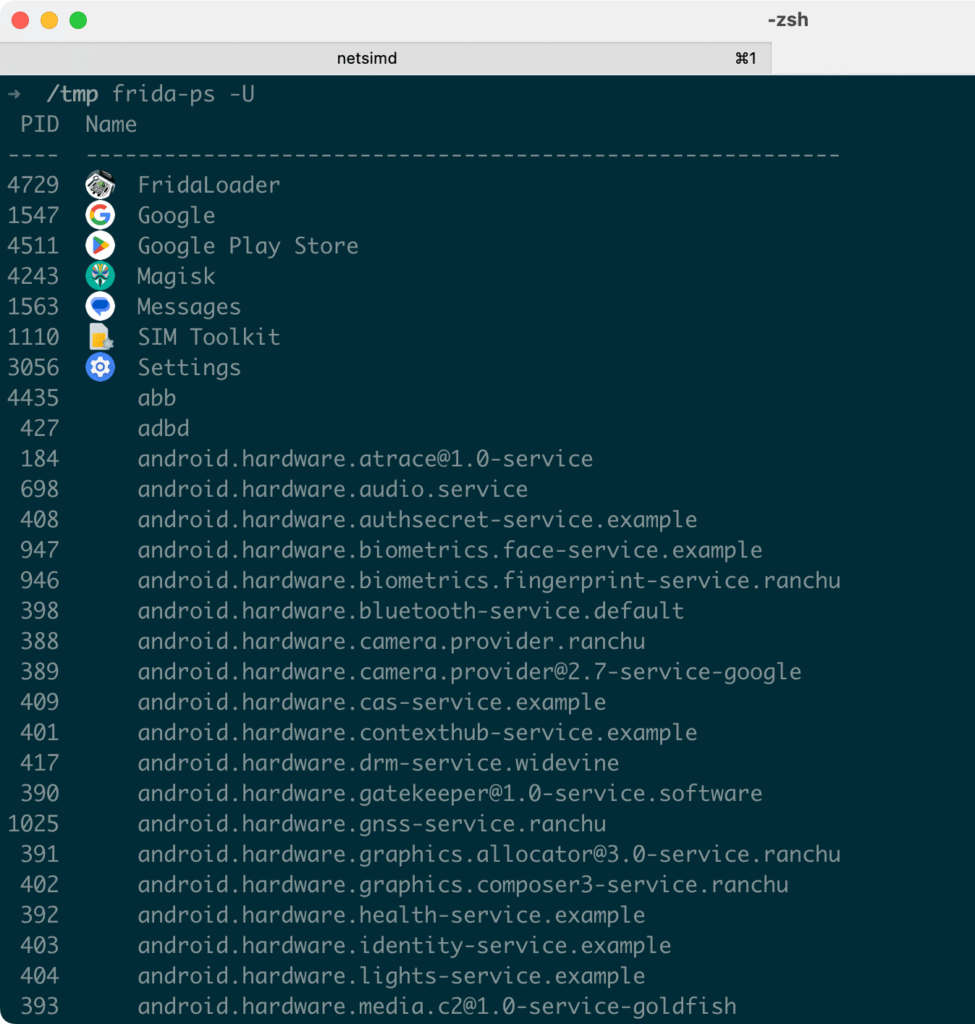The width and height of the screenshot is (975, 1024).
Task: Click the green zoom window button
Action: [78, 20]
